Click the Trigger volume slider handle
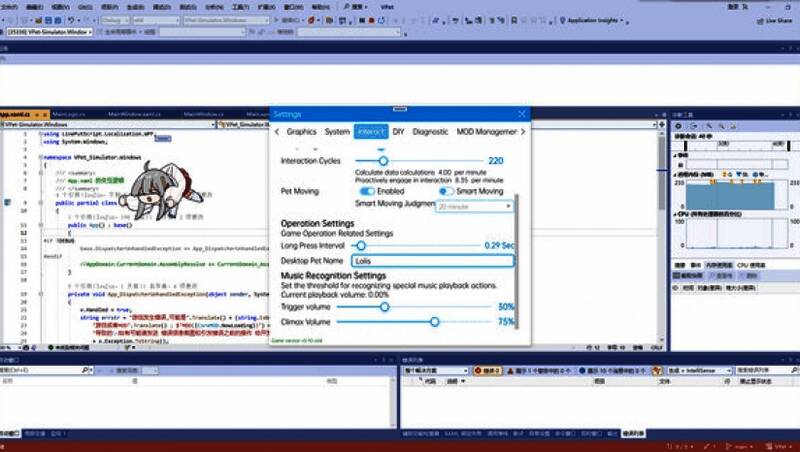 [x=384, y=307]
